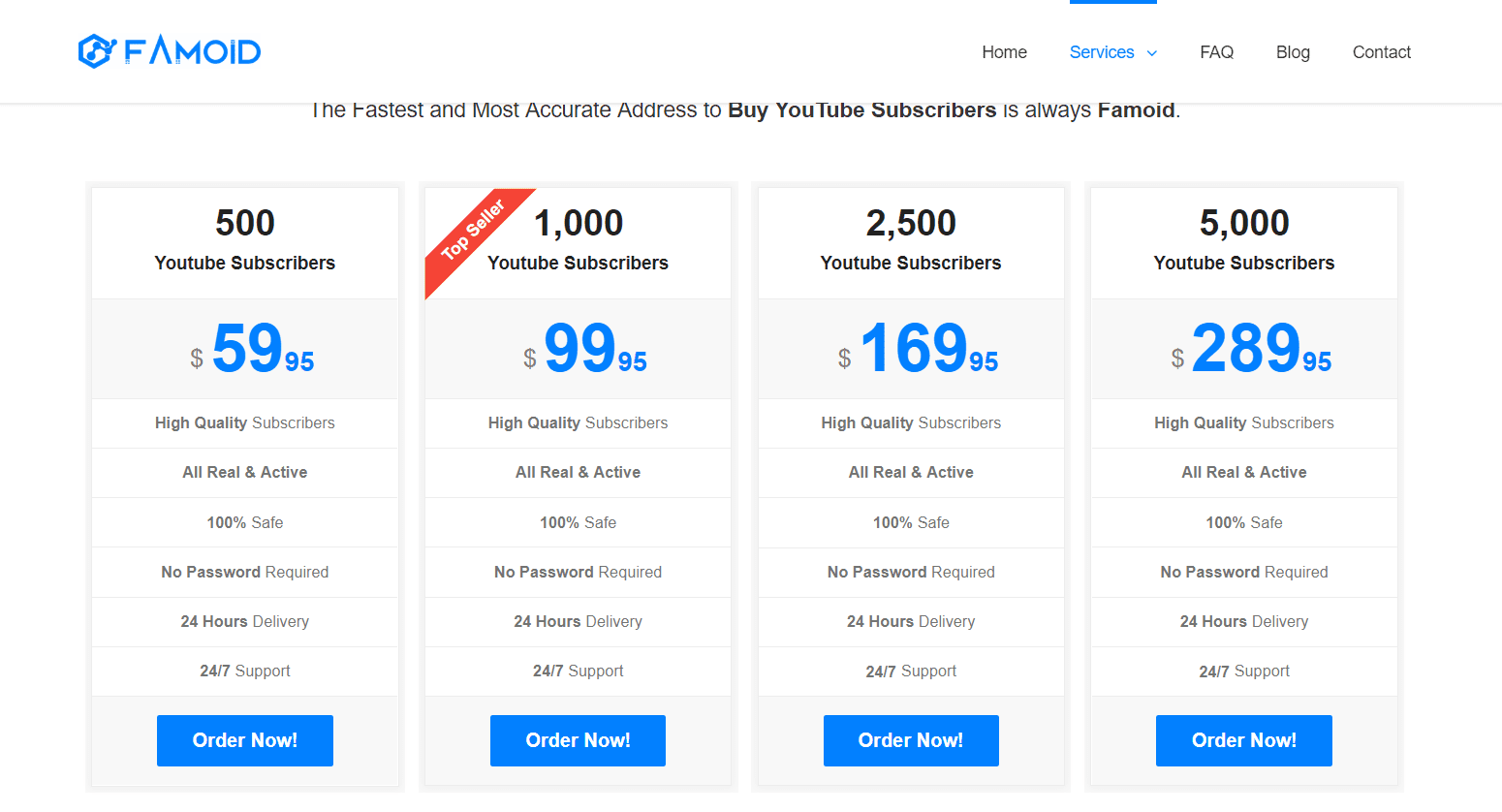Click '24/7 Support' in 2,500 plan
The image size is (1502, 812).
911,671
